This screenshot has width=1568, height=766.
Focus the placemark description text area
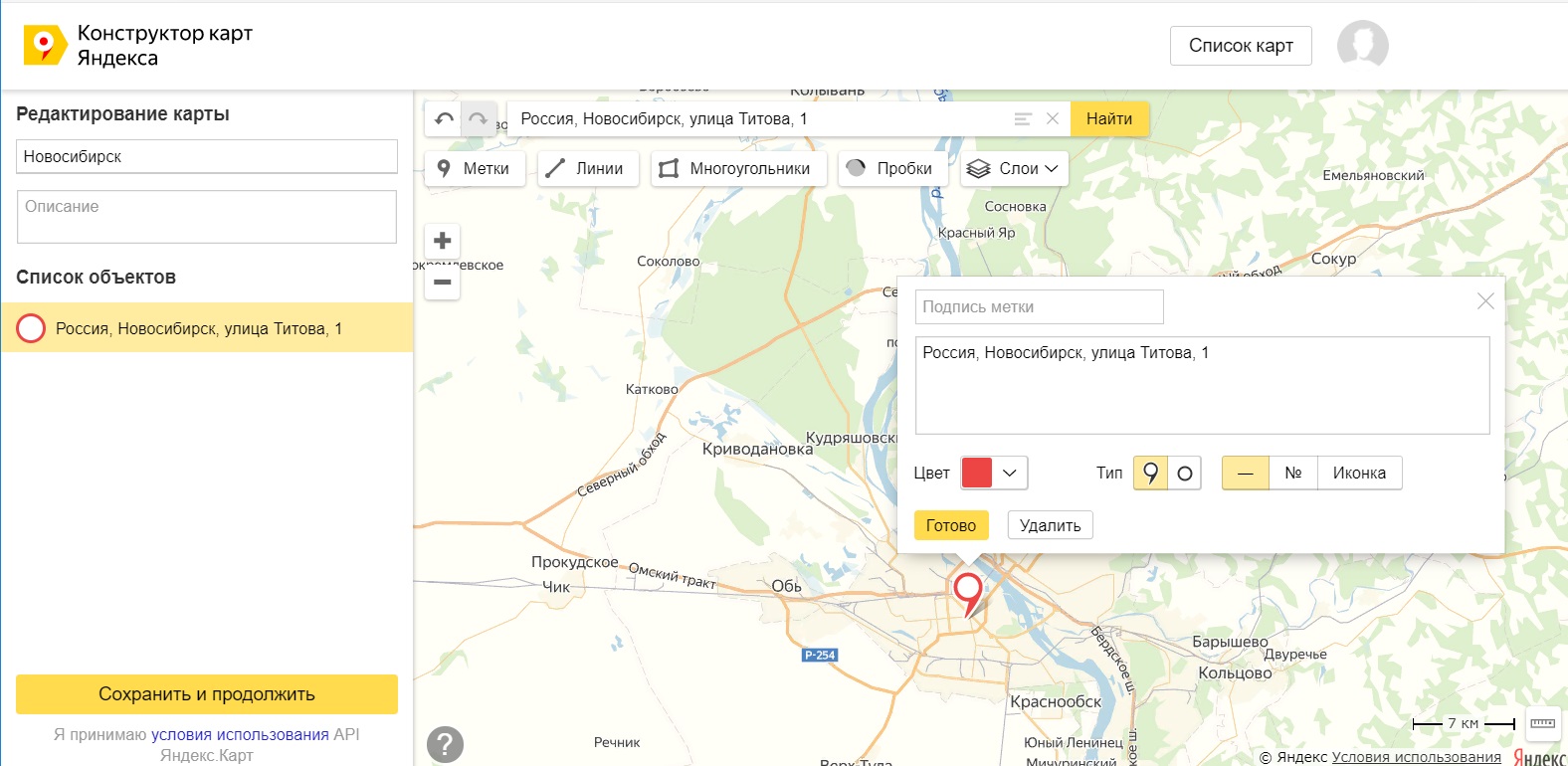click(x=1202, y=385)
